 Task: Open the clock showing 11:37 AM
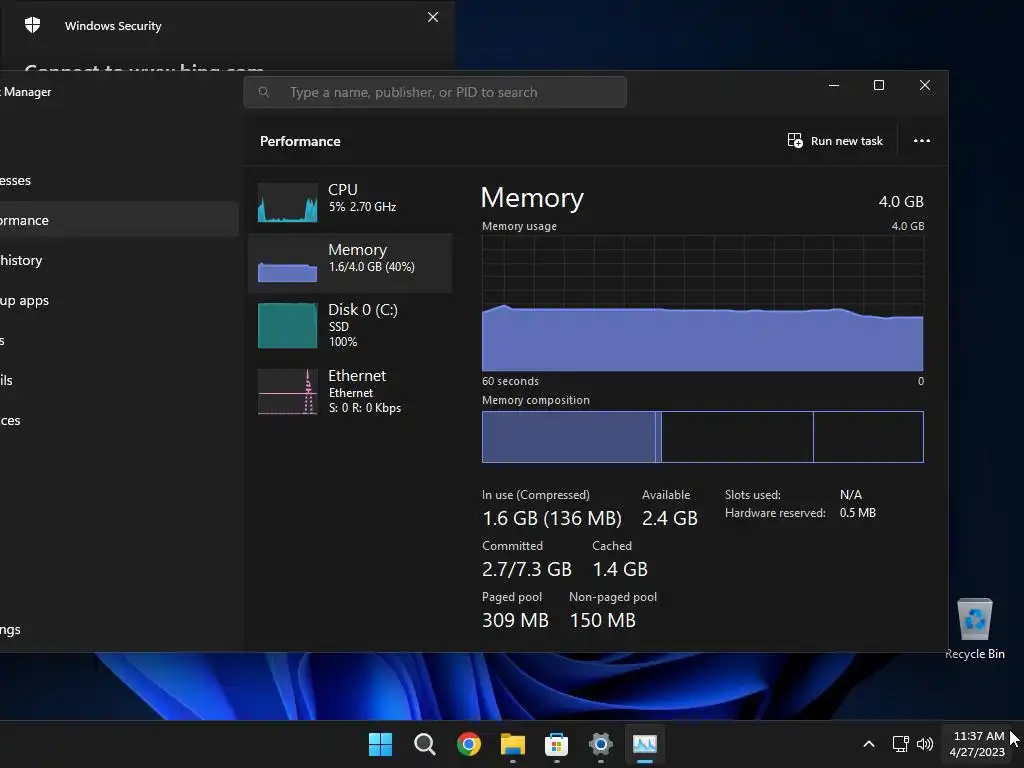(978, 744)
